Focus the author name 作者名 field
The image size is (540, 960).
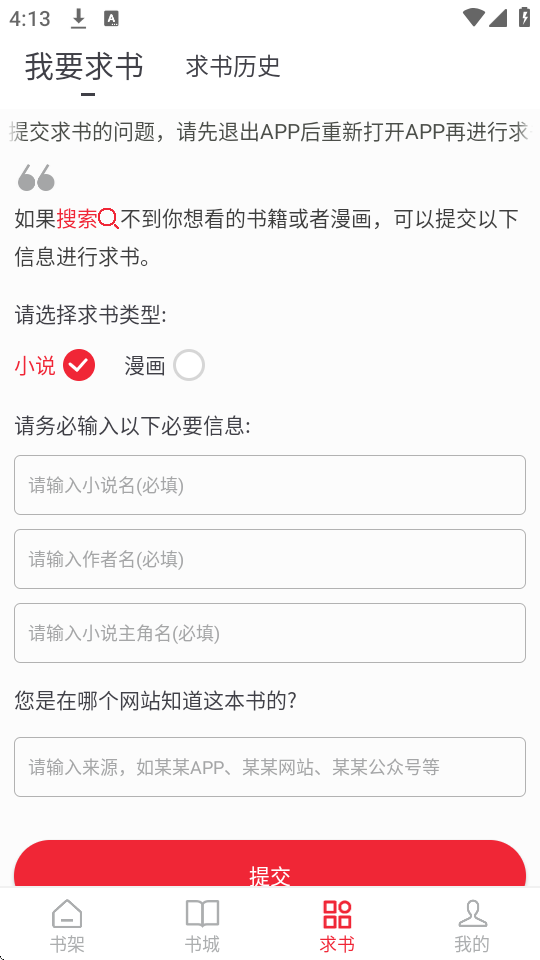click(270, 559)
